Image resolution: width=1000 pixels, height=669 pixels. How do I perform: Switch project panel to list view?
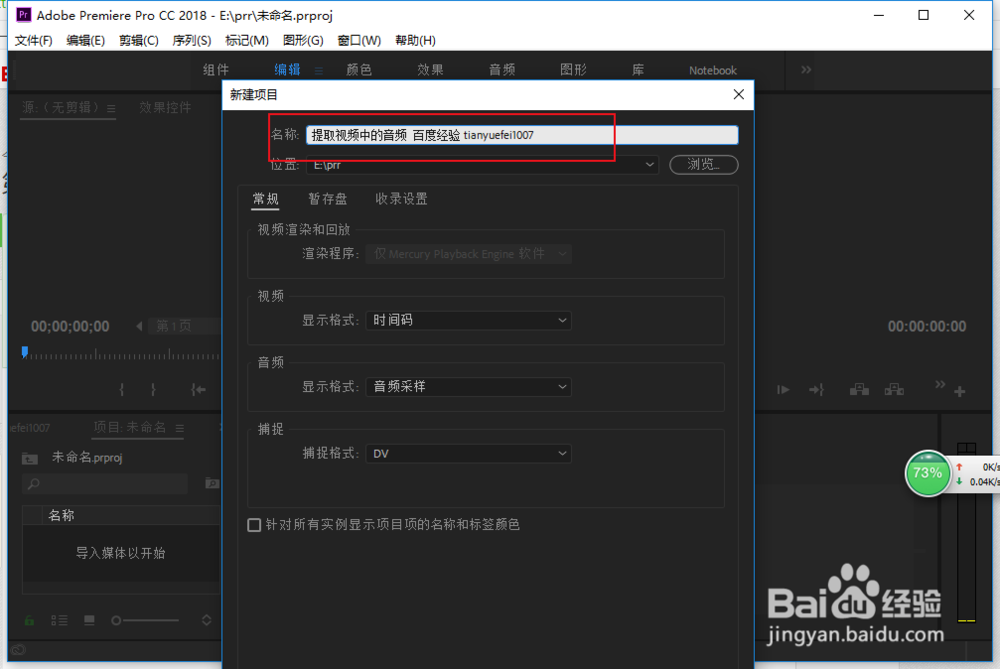pos(59,620)
